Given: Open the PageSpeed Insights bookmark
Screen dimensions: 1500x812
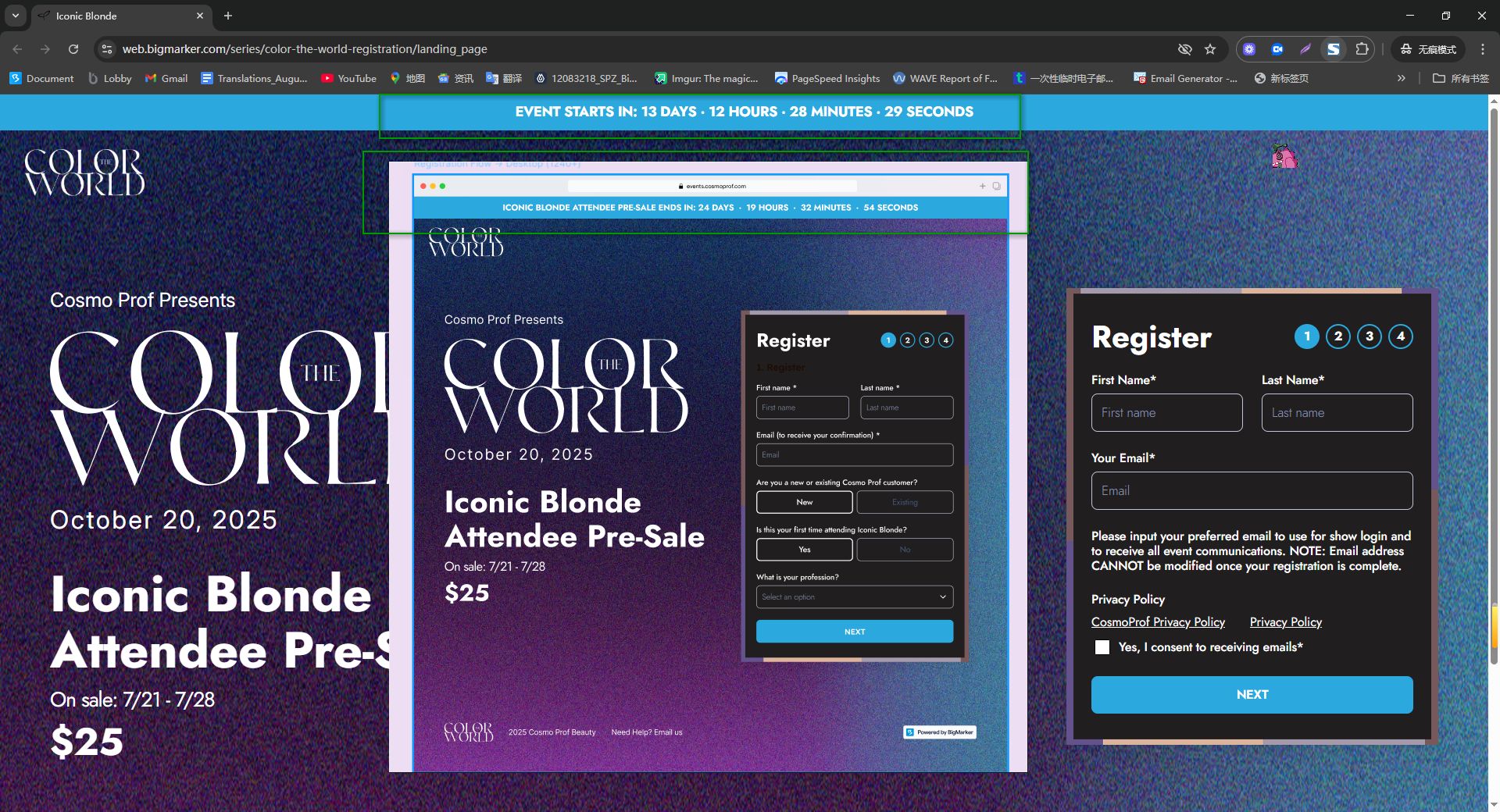Looking at the screenshot, I should [x=827, y=78].
